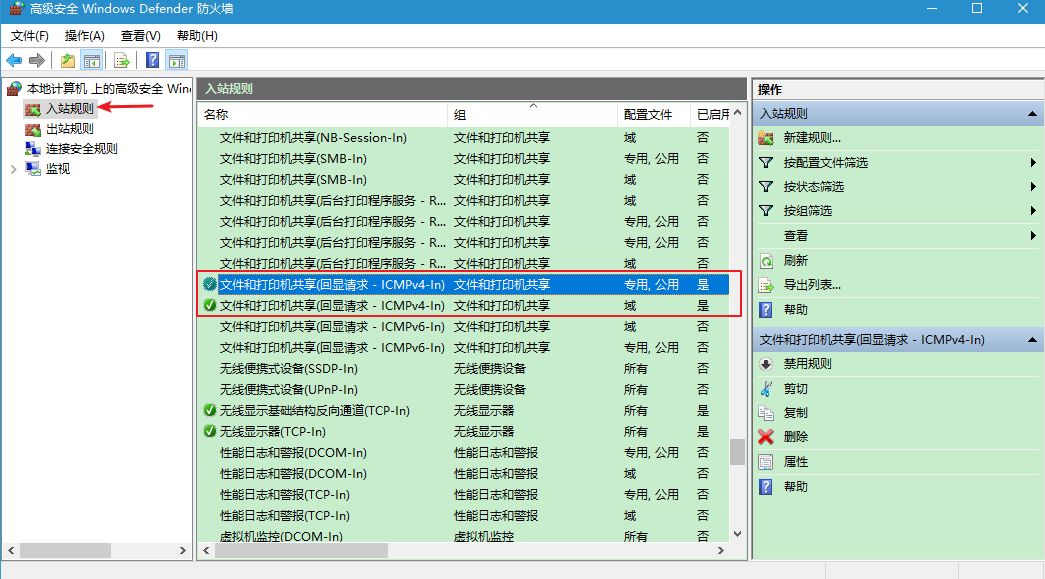Open the 查看(V) menu
1045x579 pixels.
coord(141,36)
